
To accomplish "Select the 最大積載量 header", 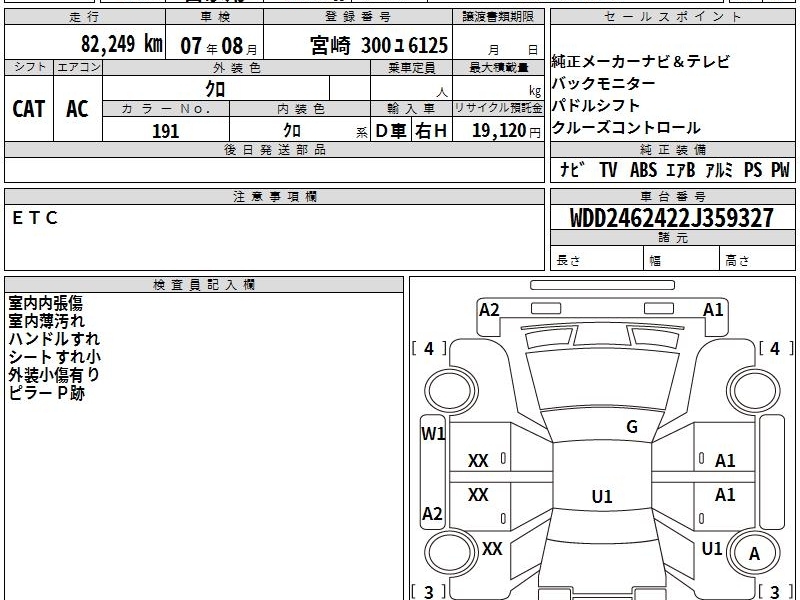I will coord(498,67).
